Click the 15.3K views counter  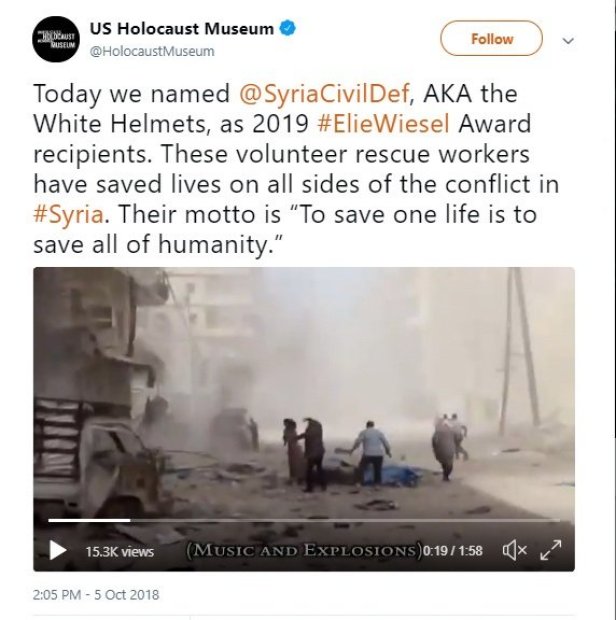119,551
